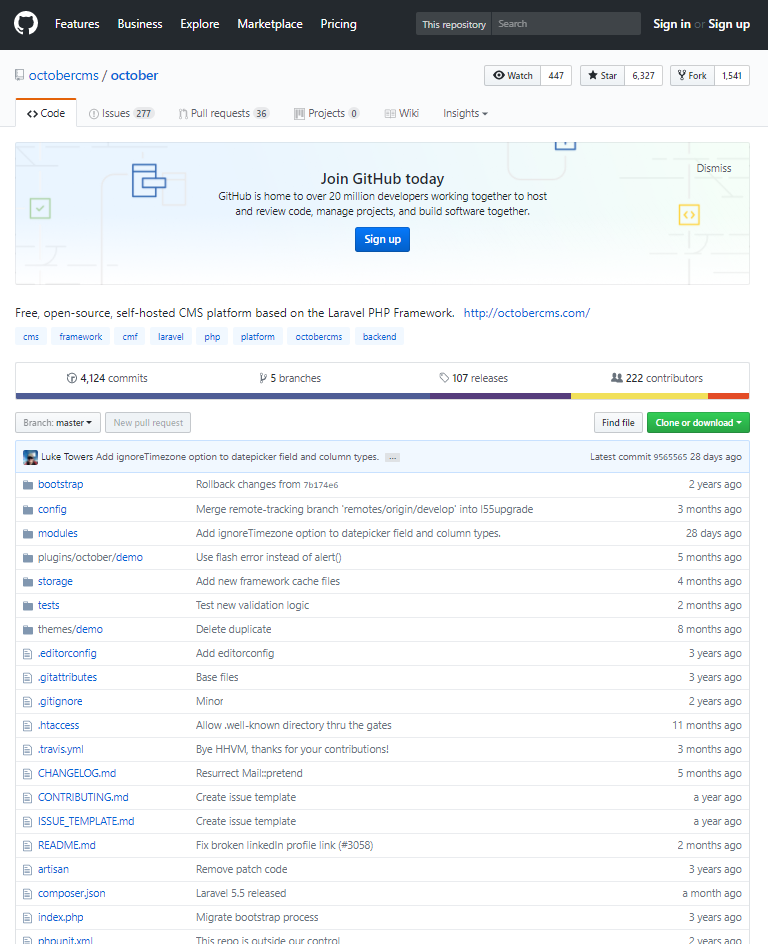Click the .gitignore file icon
The image size is (768, 944).
coord(27,702)
